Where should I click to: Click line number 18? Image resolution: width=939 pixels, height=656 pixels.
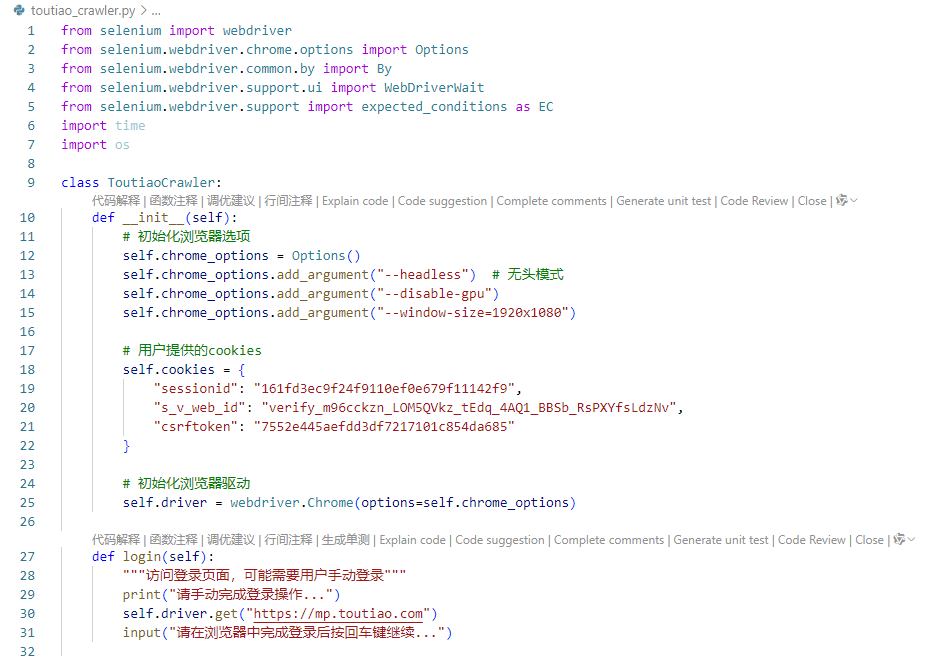pyautogui.click(x=28, y=370)
